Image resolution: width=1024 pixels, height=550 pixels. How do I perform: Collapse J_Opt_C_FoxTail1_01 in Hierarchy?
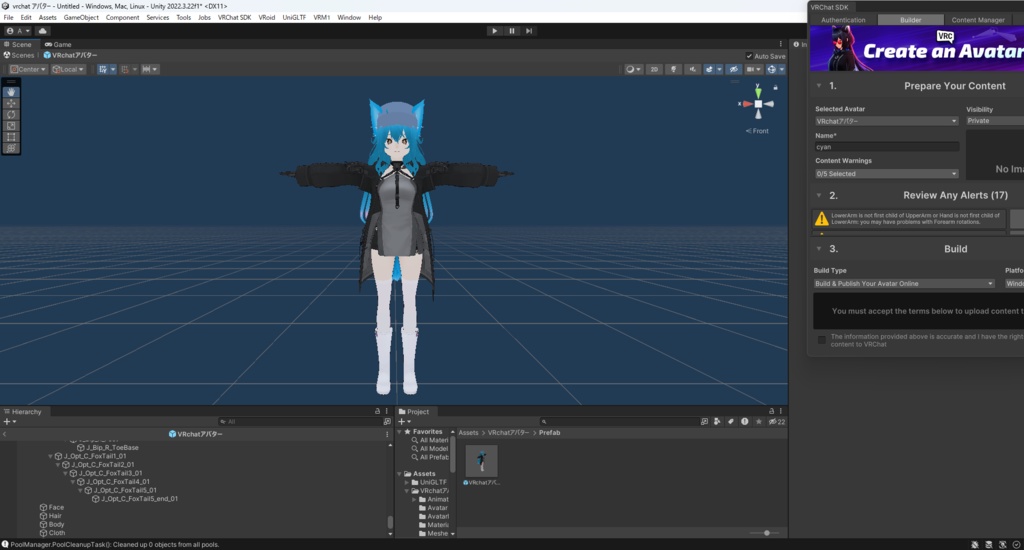(x=51, y=457)
